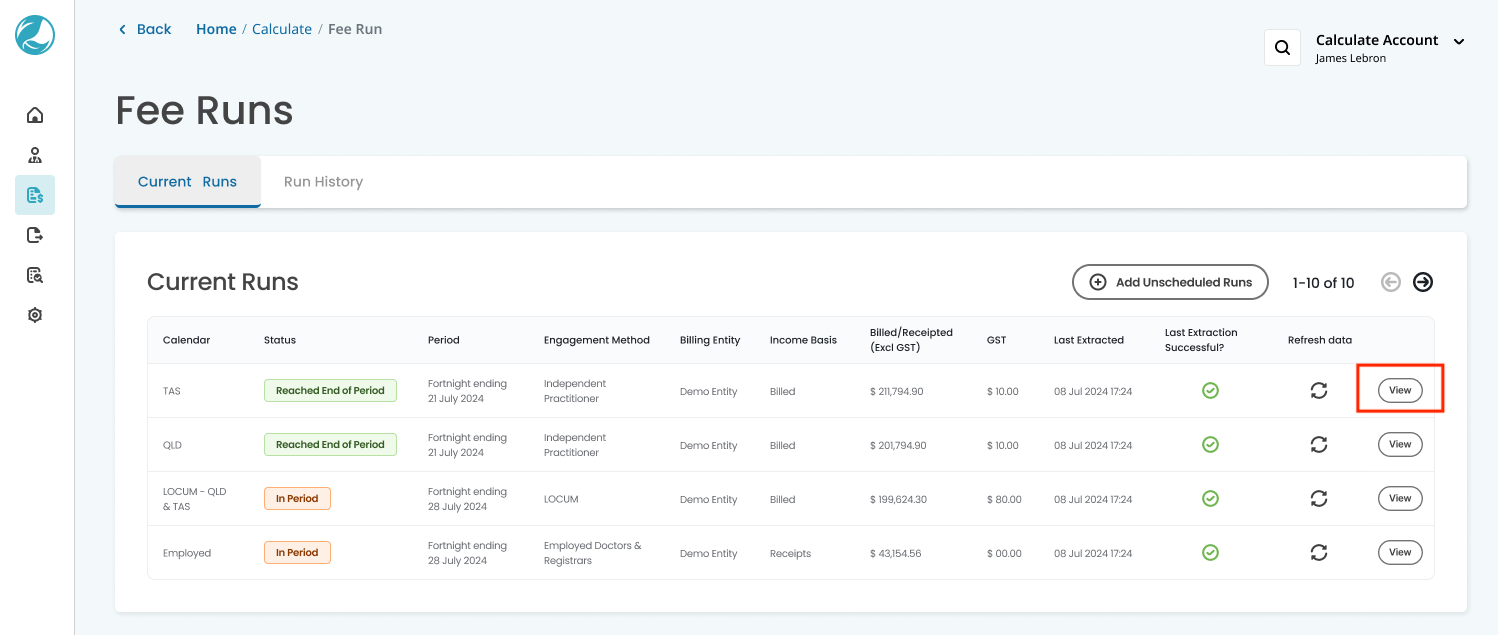
Task: Click the Billing Entity column header
Action: pyautogui.click(x=710, y=340)
